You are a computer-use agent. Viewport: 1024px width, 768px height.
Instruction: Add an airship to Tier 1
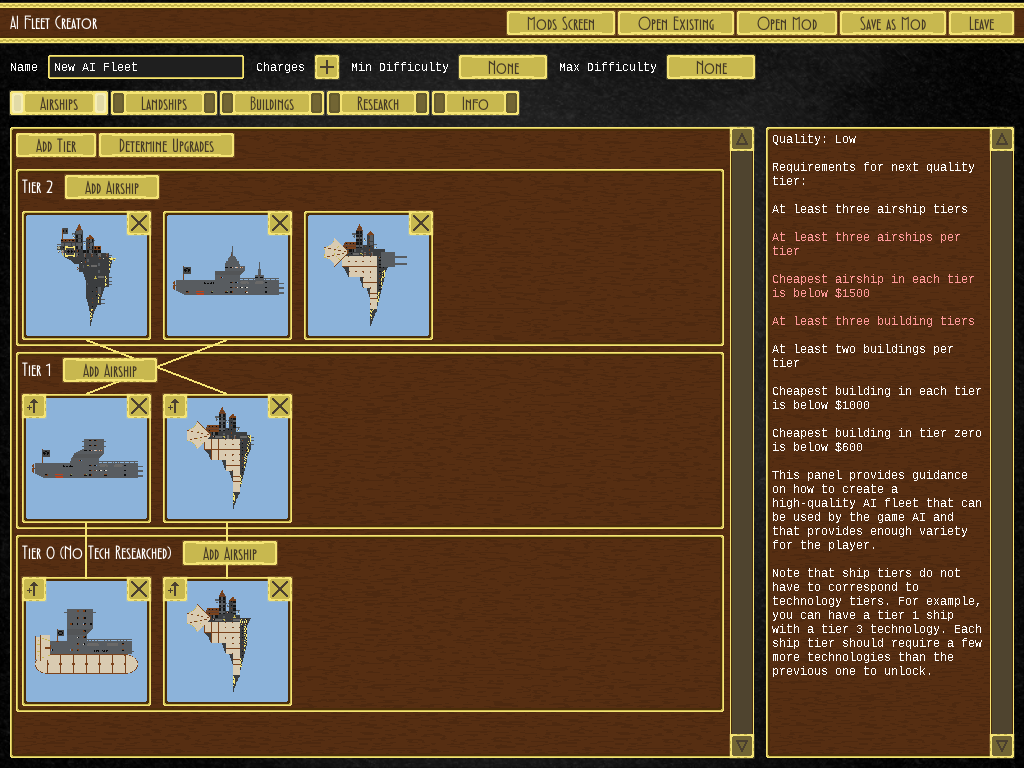110,371
